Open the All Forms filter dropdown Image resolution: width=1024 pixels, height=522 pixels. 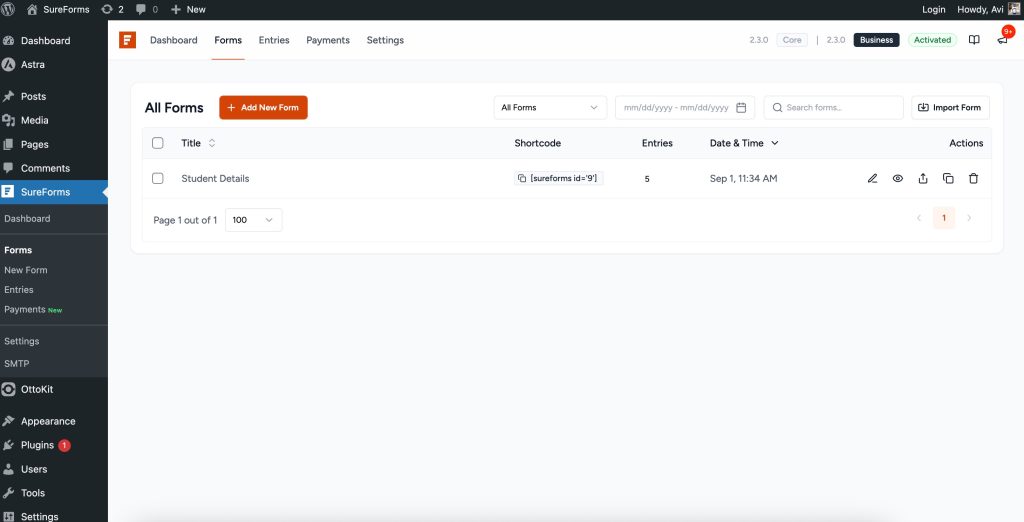click(549, 108)
